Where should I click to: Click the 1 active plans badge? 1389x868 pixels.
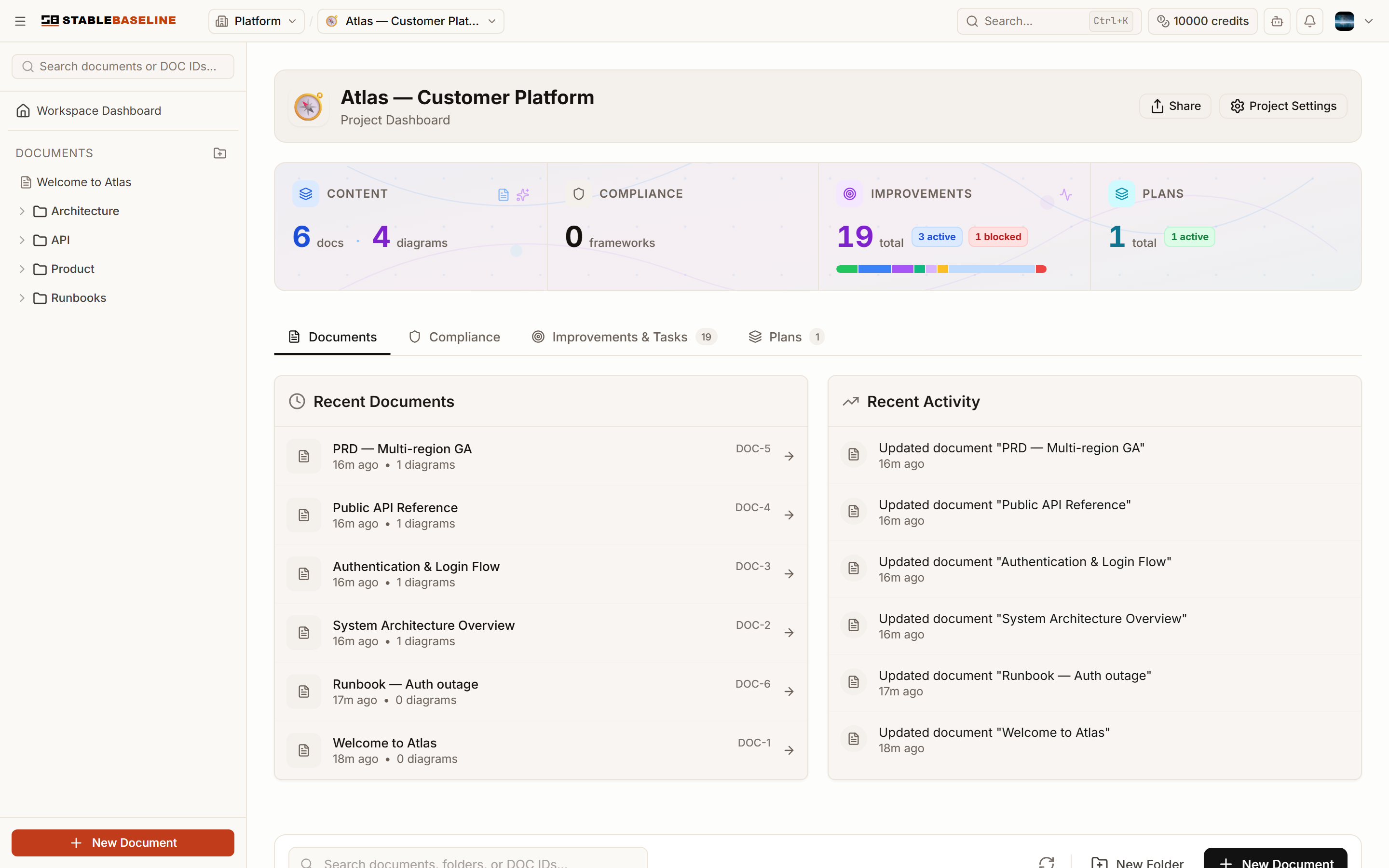click(1189, 236)
